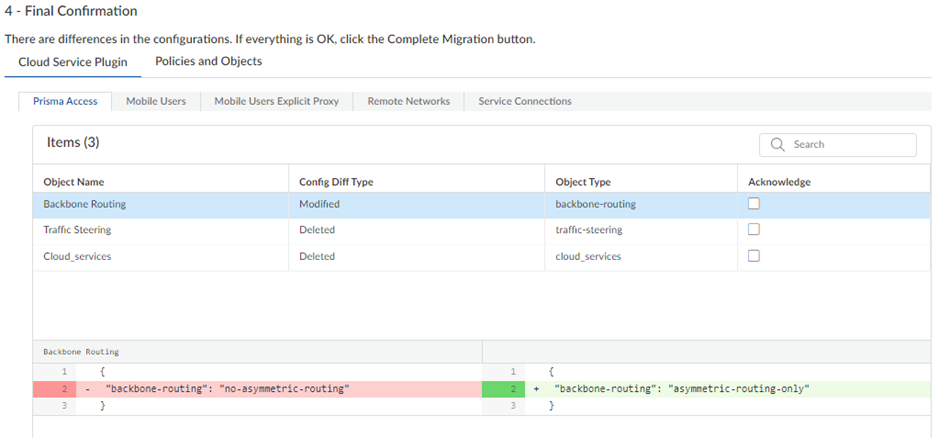Open Mobile Users Explicit Proxy tab
Screen dimensions: 950x438
(x=276, y=101)
